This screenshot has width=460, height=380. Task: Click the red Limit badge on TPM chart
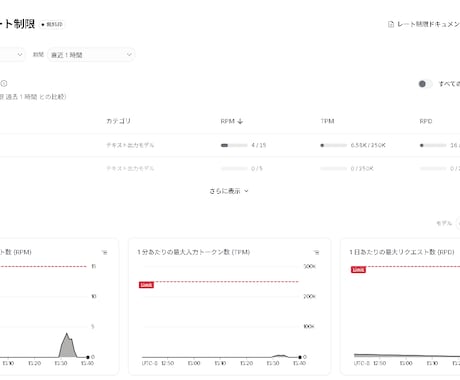click(x=146, y=285)
